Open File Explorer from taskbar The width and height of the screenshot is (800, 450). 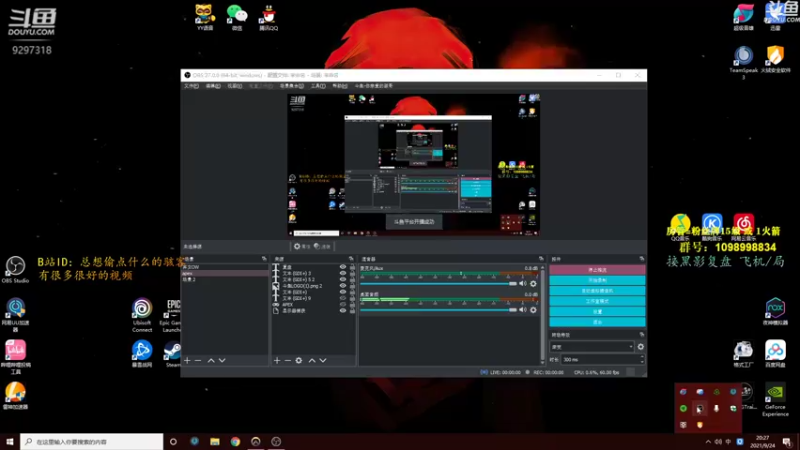(215, 441)
